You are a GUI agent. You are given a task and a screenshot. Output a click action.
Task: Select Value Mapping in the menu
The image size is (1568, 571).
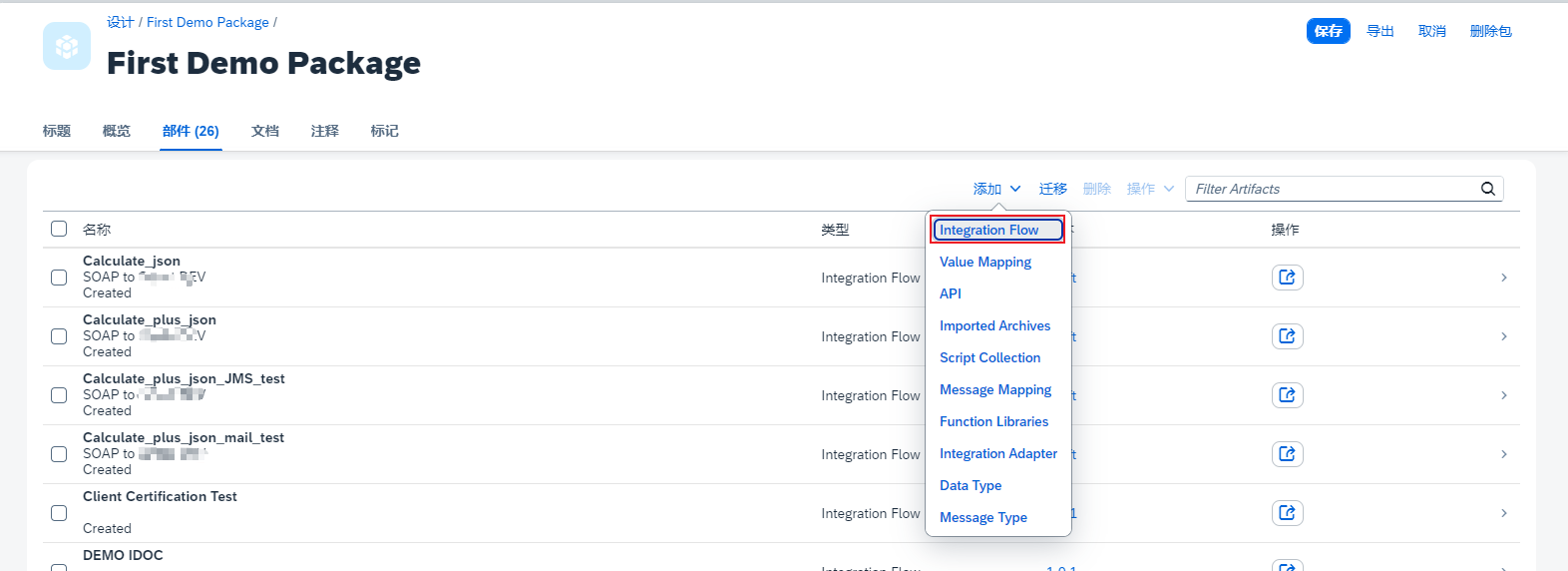[x=985, y=262]
